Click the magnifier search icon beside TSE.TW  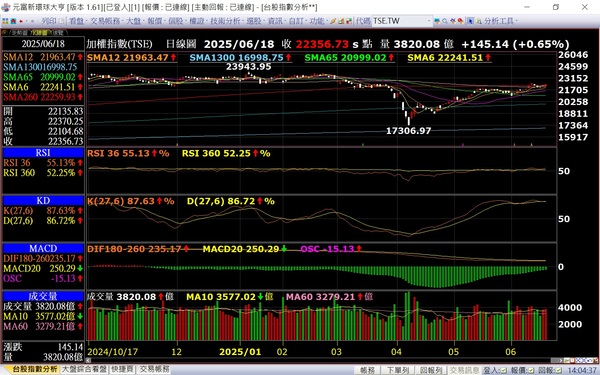[x=445, y=21]
